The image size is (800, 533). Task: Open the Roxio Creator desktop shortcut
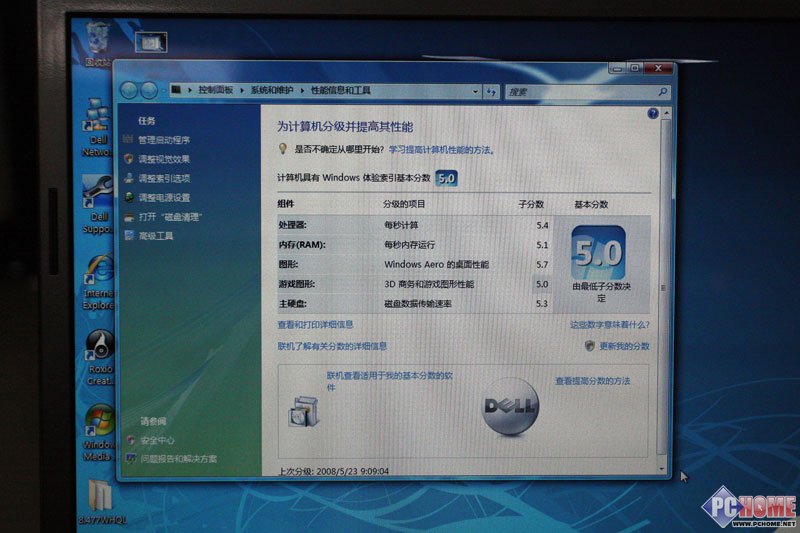99,358
